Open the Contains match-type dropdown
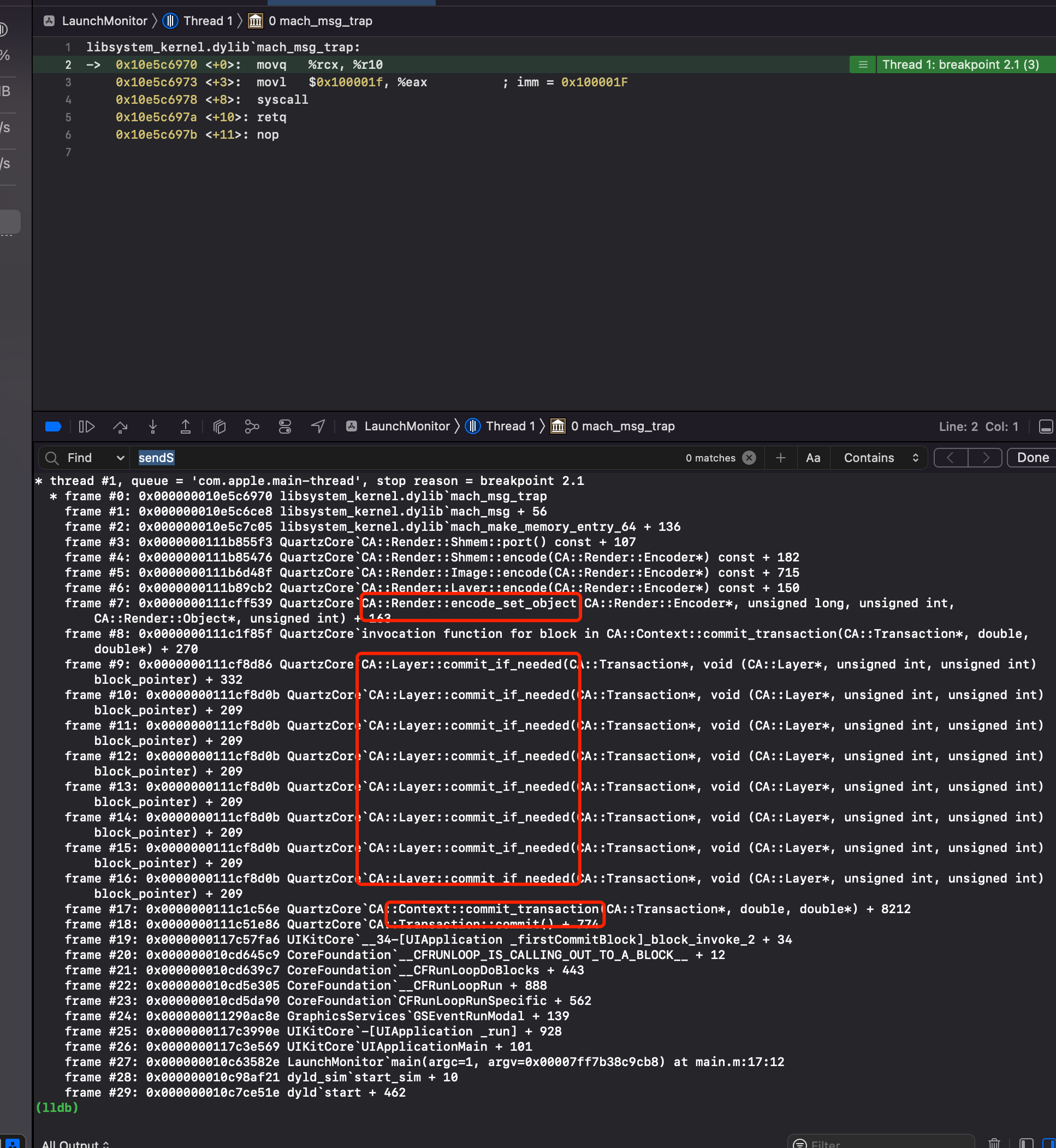The image size is (1056, 1148). point(881,458)
